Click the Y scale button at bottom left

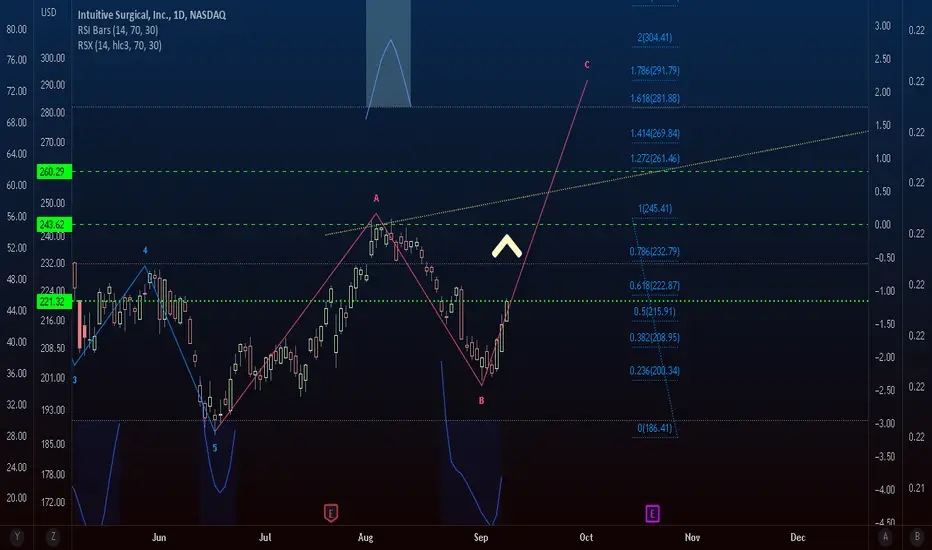(x=17, y=537)
